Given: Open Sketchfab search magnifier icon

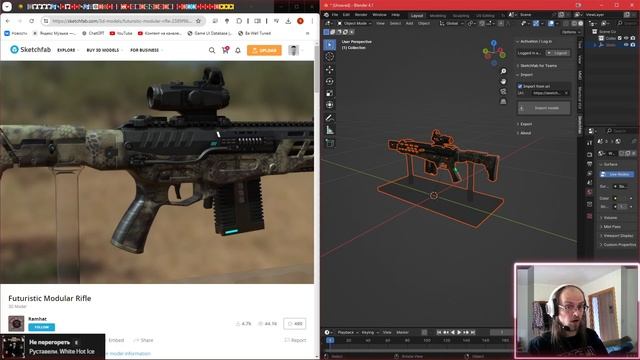Looking at the screenshot, I should tap(211, 50).
